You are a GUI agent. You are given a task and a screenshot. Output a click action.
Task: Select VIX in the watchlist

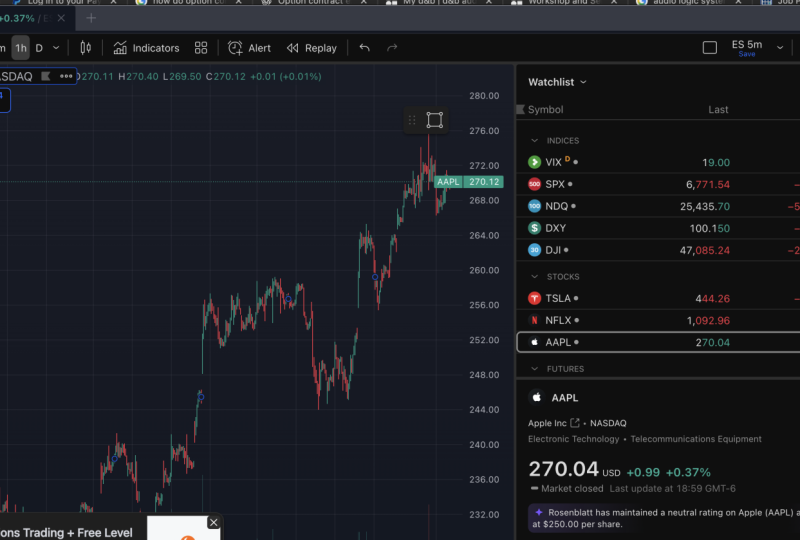pos(658,162)
